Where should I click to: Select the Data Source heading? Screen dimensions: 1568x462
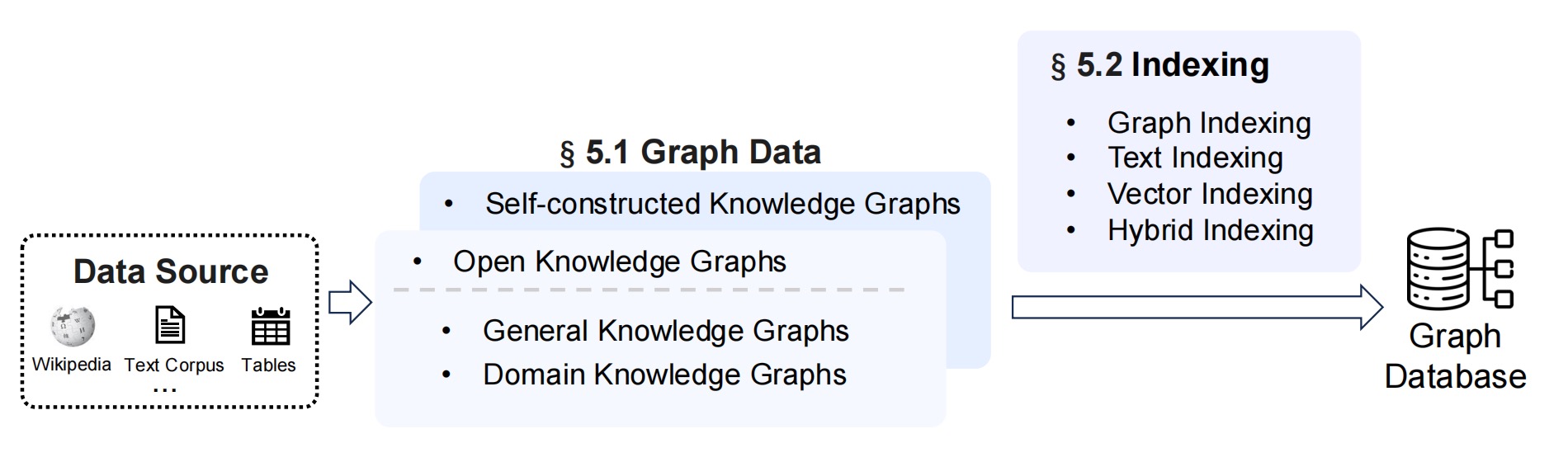coord(171,271)
